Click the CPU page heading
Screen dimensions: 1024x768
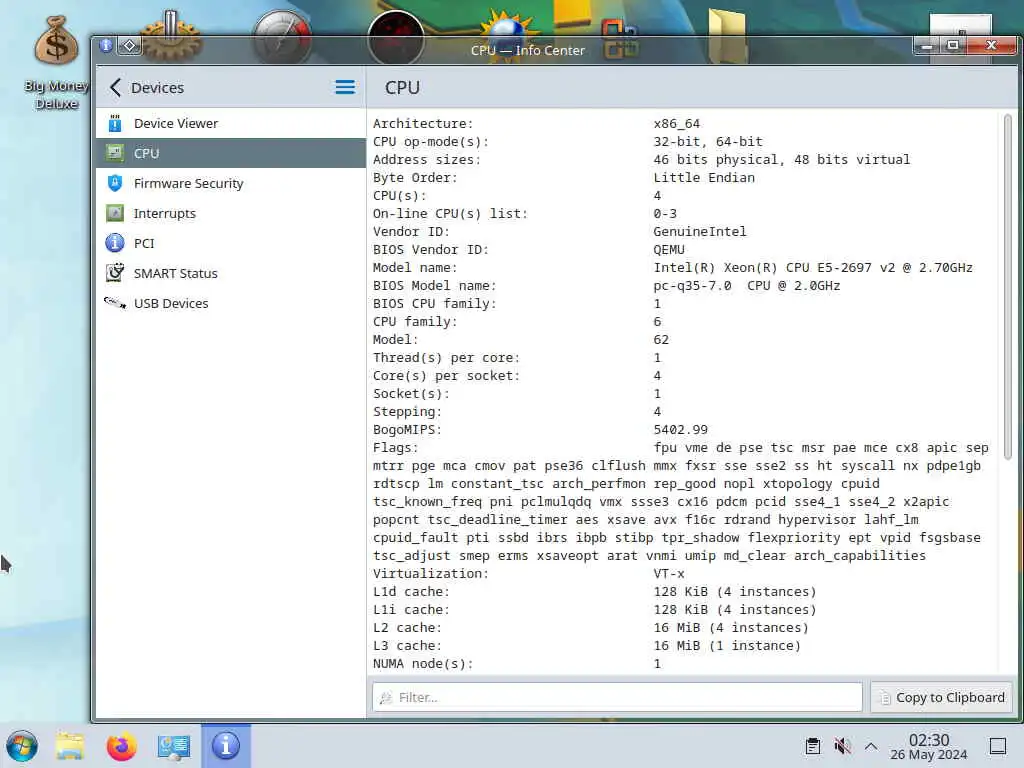click(402, 88)
